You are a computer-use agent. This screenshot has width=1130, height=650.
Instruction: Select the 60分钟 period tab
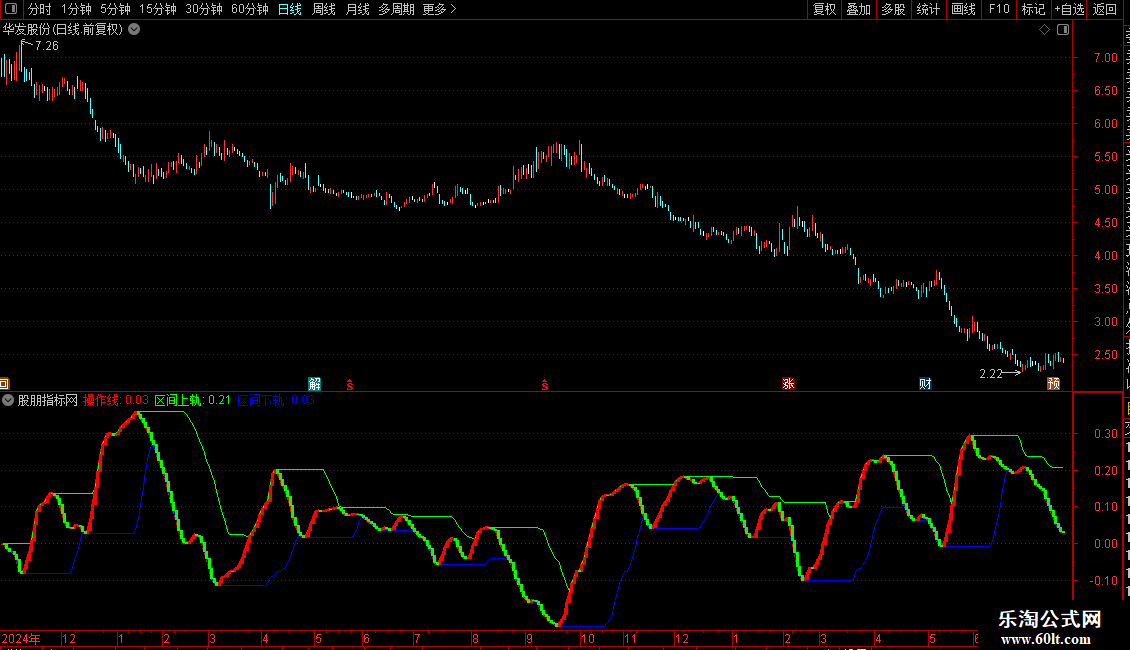click(x=249, y=9)
